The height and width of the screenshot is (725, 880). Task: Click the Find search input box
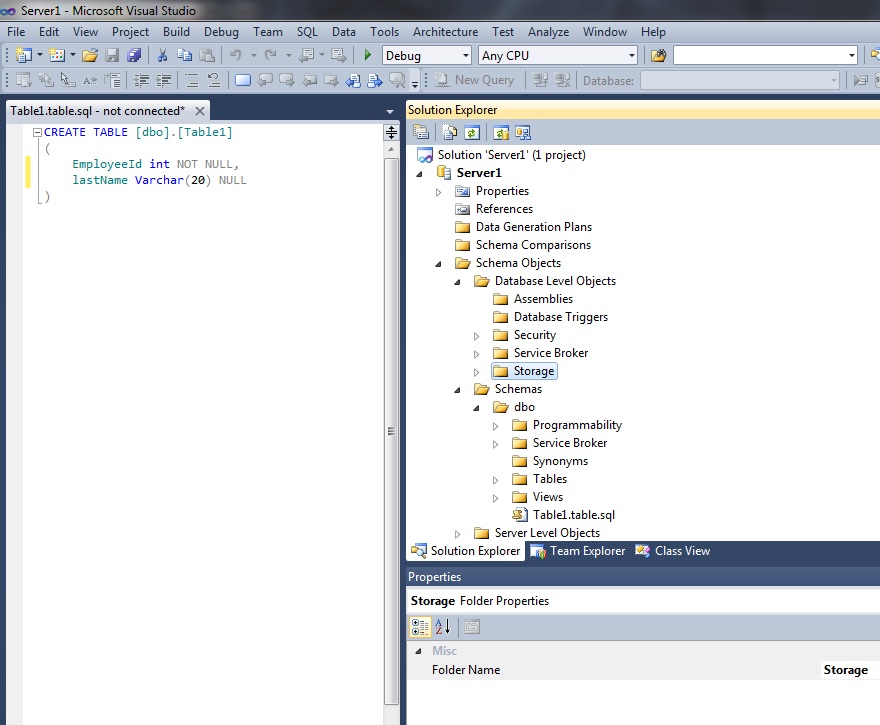pyautogui.click(x=759, y=56)
